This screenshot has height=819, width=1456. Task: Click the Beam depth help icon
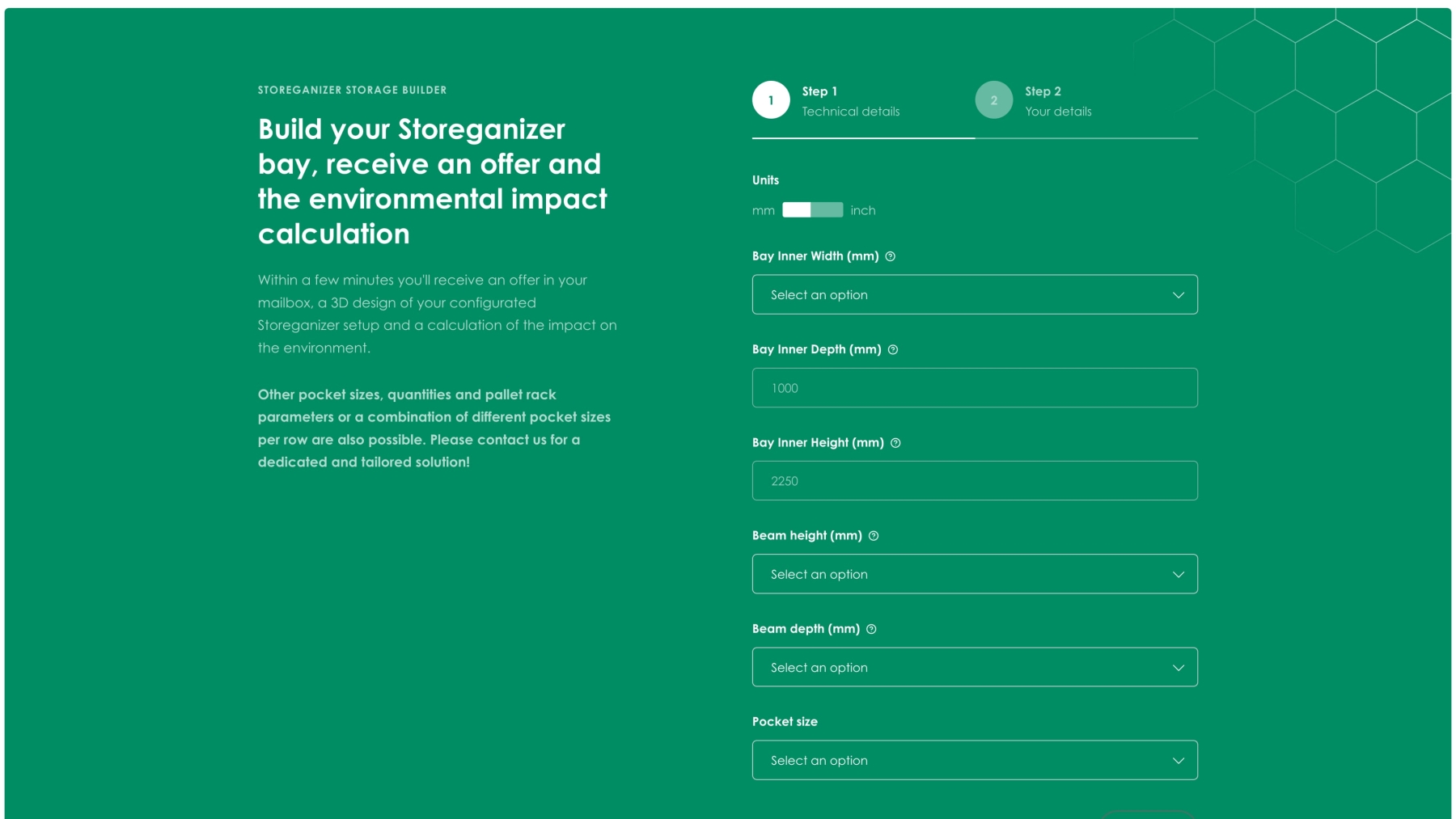(871, 628)
